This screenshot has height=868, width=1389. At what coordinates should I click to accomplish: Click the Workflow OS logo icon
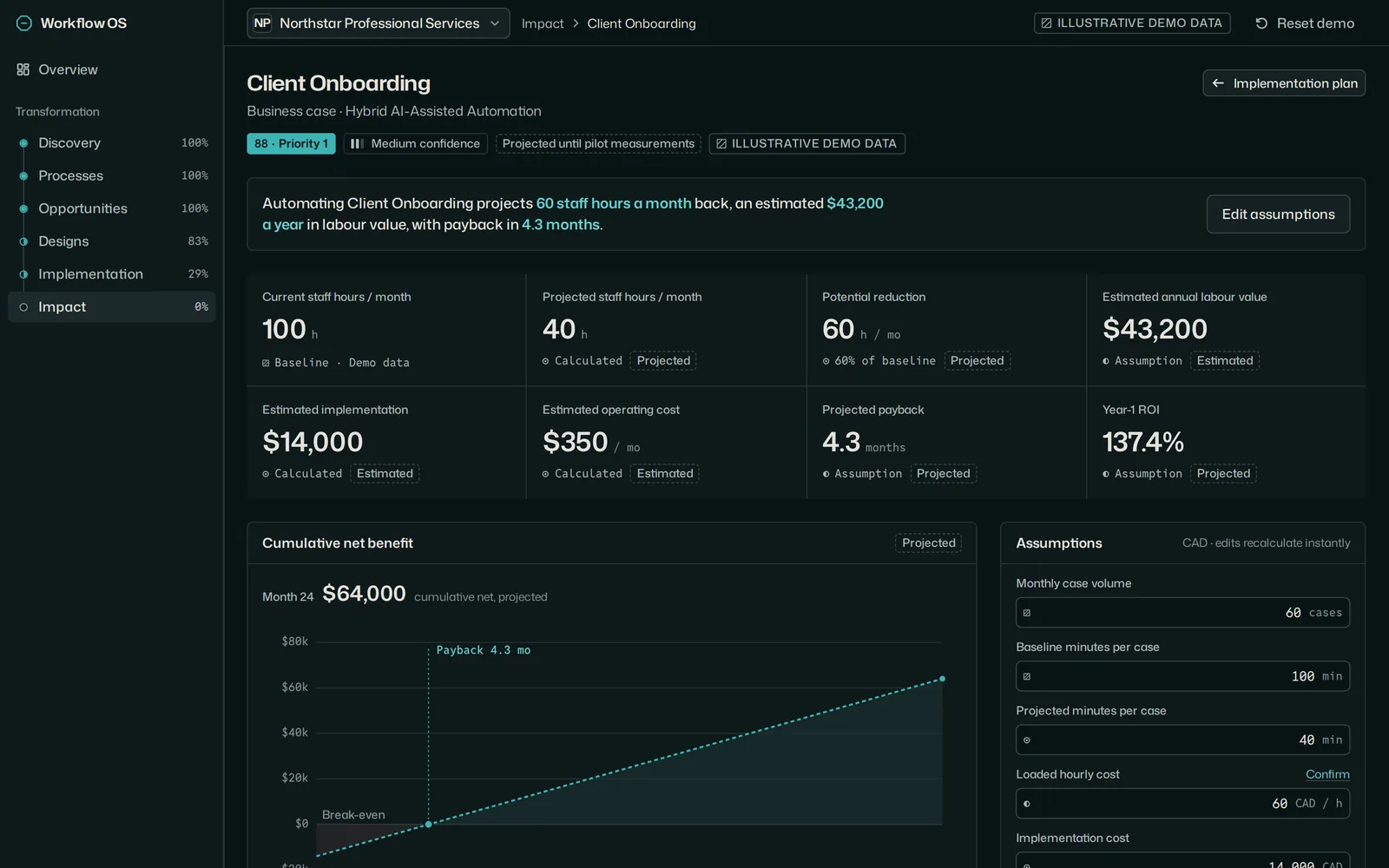coord(24,23)
